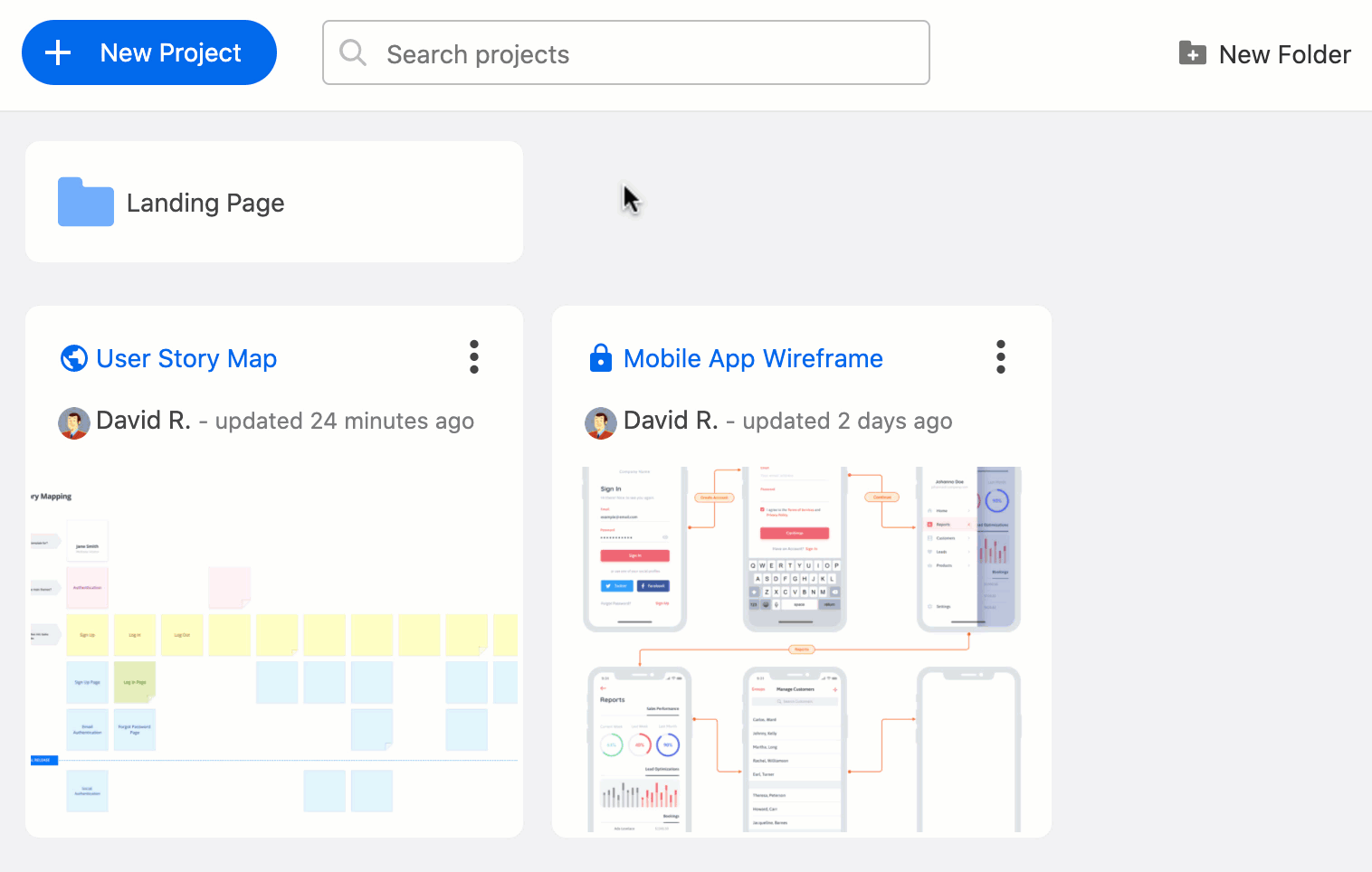This screenshot has height=872, width=1372.
Task: Click the blue folder icon for Landing Page
Action: pyautogui.click(x=85, y=202)
